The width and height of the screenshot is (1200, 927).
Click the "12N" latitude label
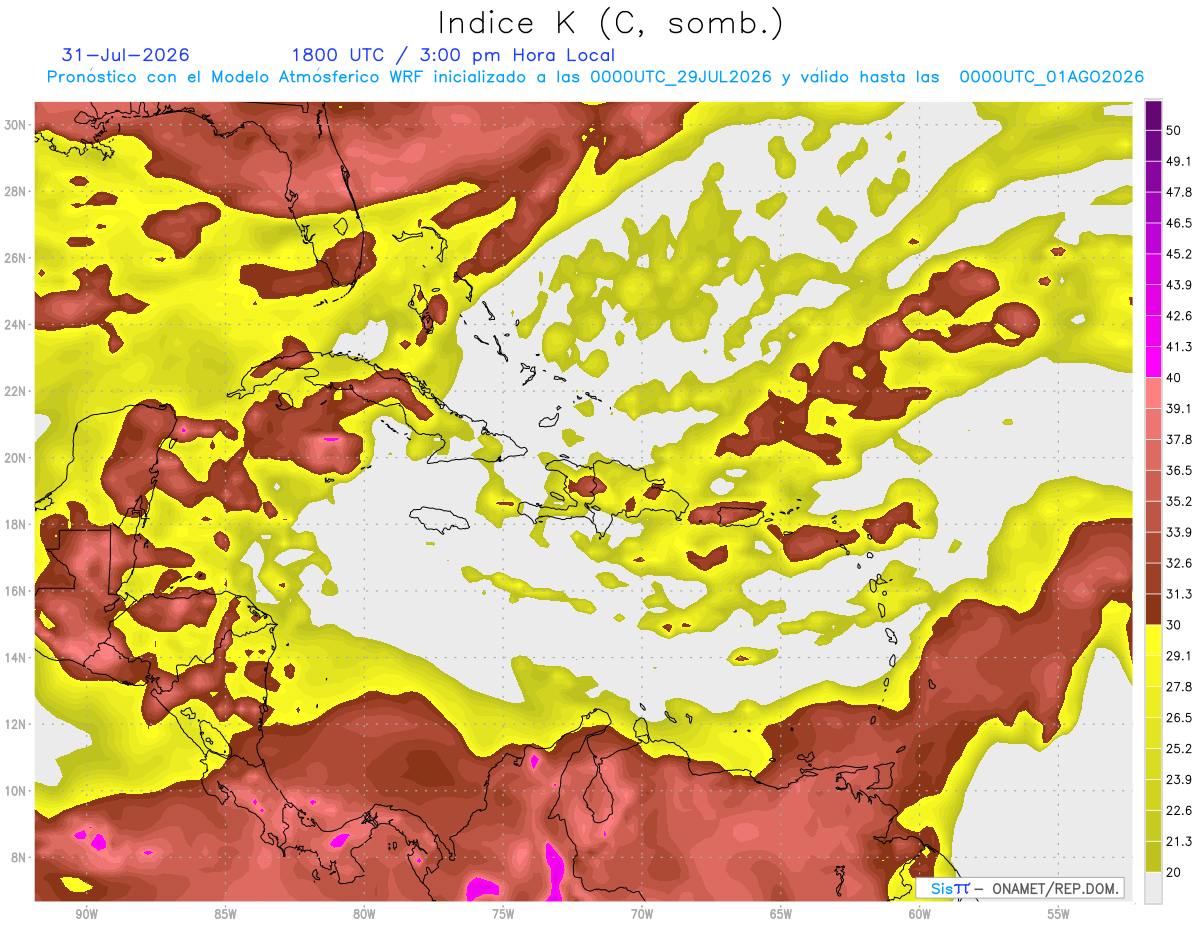pyautogui.click(x=15, y=724)
